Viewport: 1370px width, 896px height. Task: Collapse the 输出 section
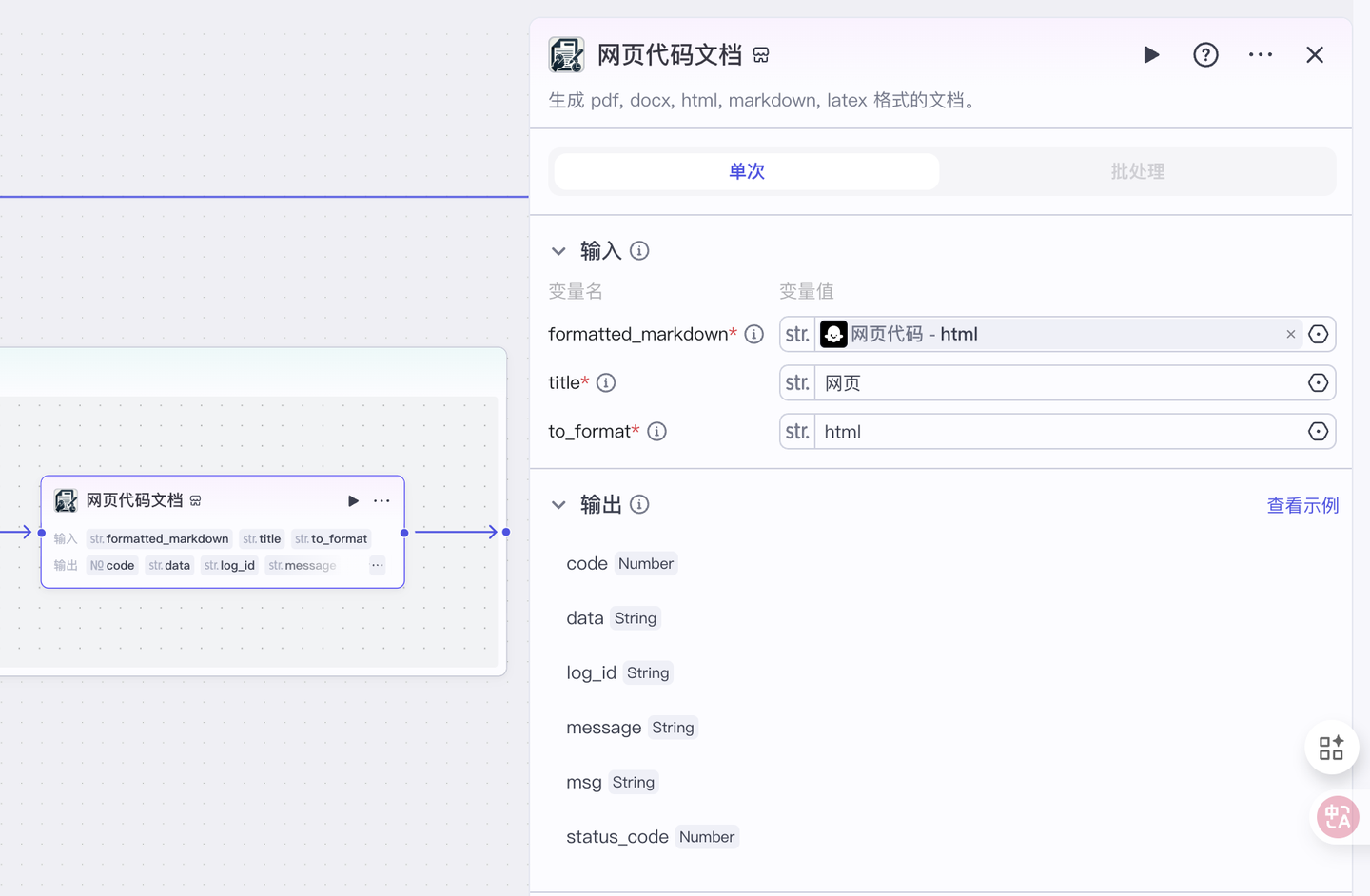click(558, 505)
